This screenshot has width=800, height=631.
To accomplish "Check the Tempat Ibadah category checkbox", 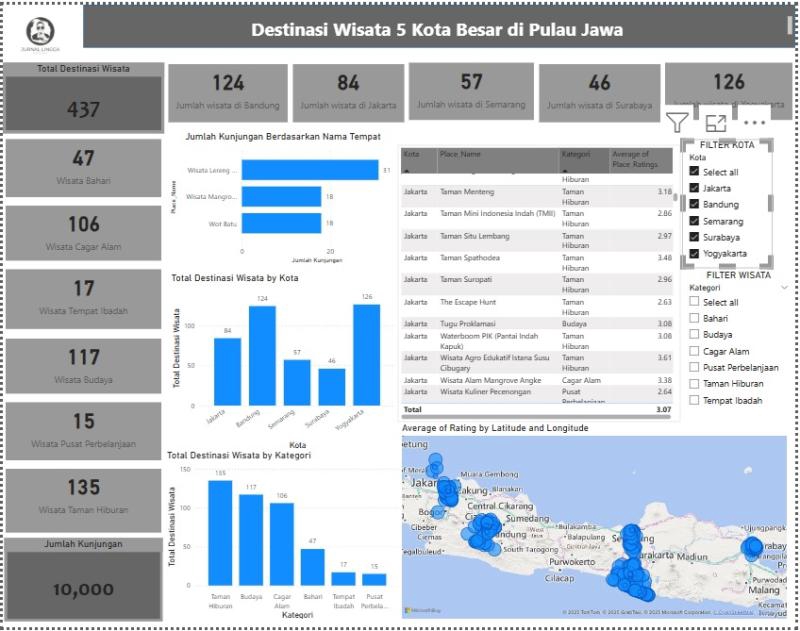I will [x=694, y=400].
